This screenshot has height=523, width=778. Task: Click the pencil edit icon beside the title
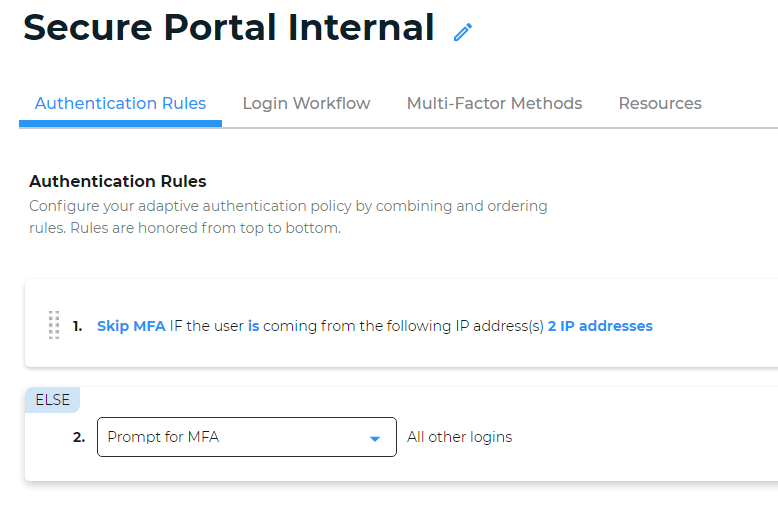462,32
